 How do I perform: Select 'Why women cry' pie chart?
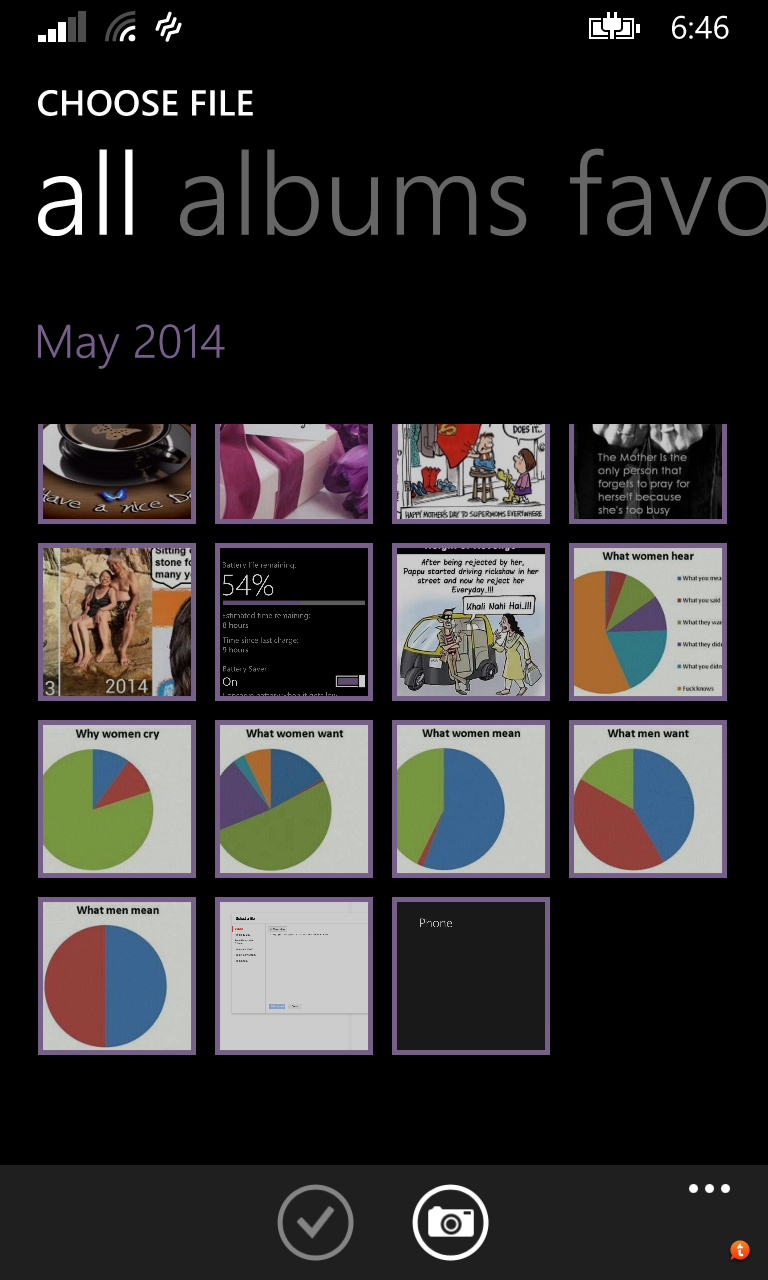tap(117, 799)
